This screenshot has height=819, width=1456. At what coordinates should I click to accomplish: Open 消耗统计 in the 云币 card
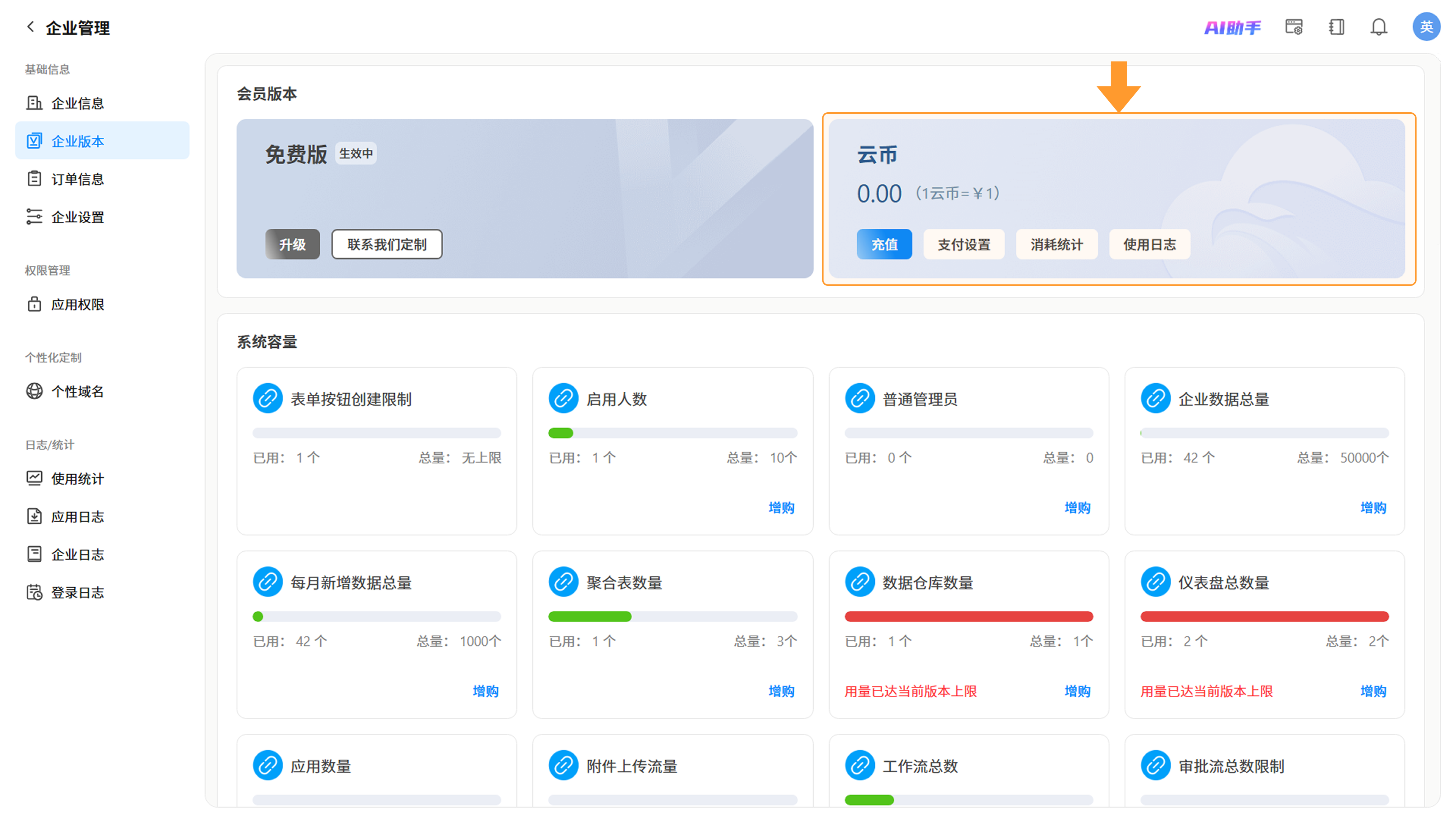click(1057, 244)
